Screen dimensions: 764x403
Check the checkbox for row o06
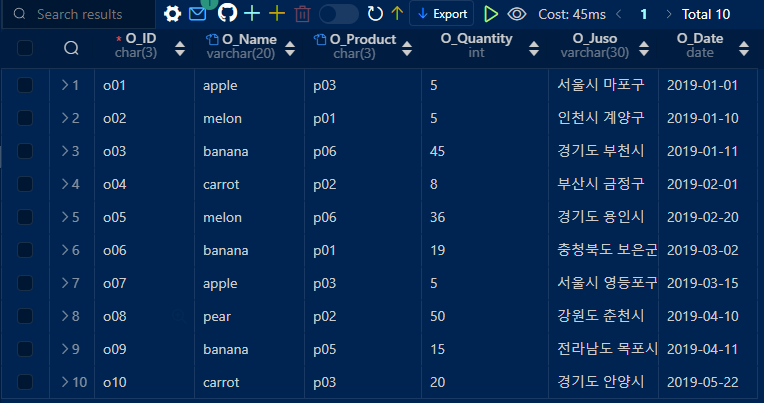(25, 250)
